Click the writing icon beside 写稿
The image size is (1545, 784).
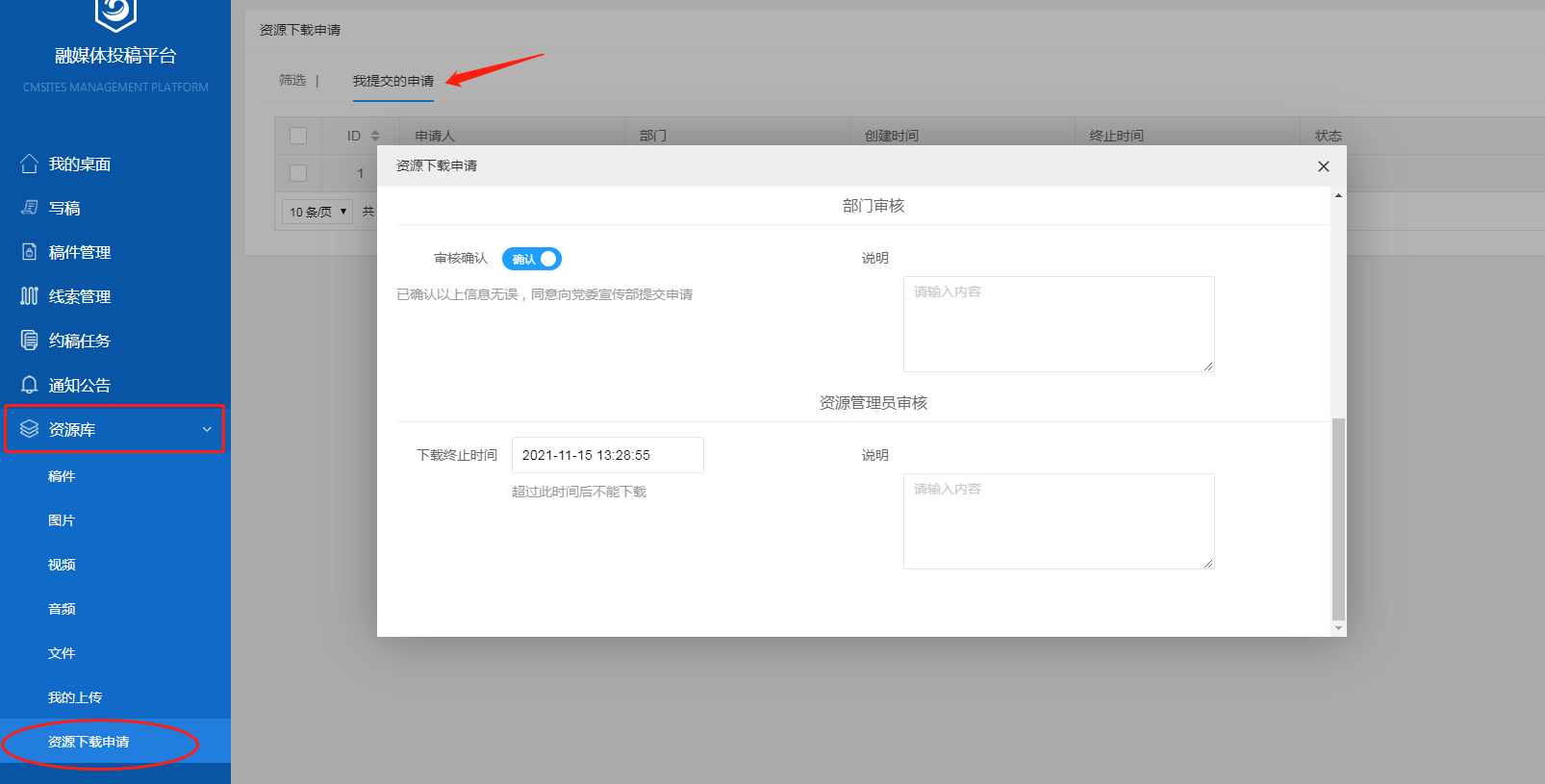click(x=30, y=208)
